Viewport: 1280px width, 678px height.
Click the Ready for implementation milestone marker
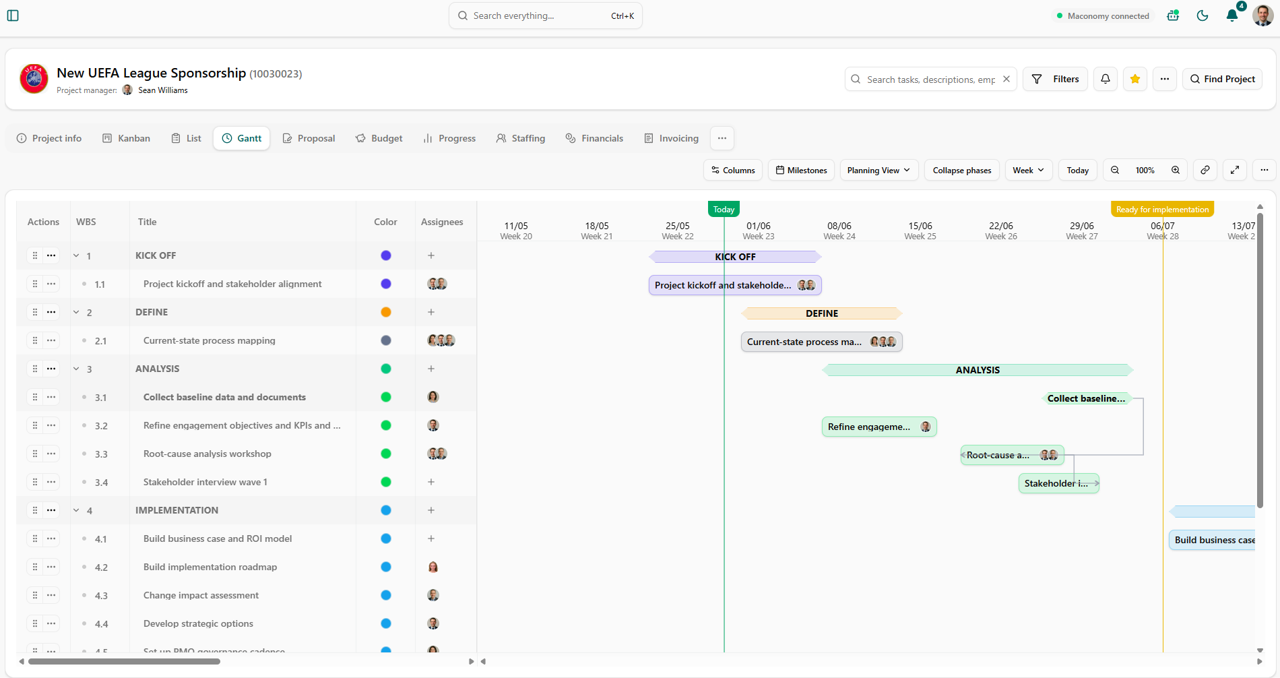pyautogui.click(x=1162, y=209)
